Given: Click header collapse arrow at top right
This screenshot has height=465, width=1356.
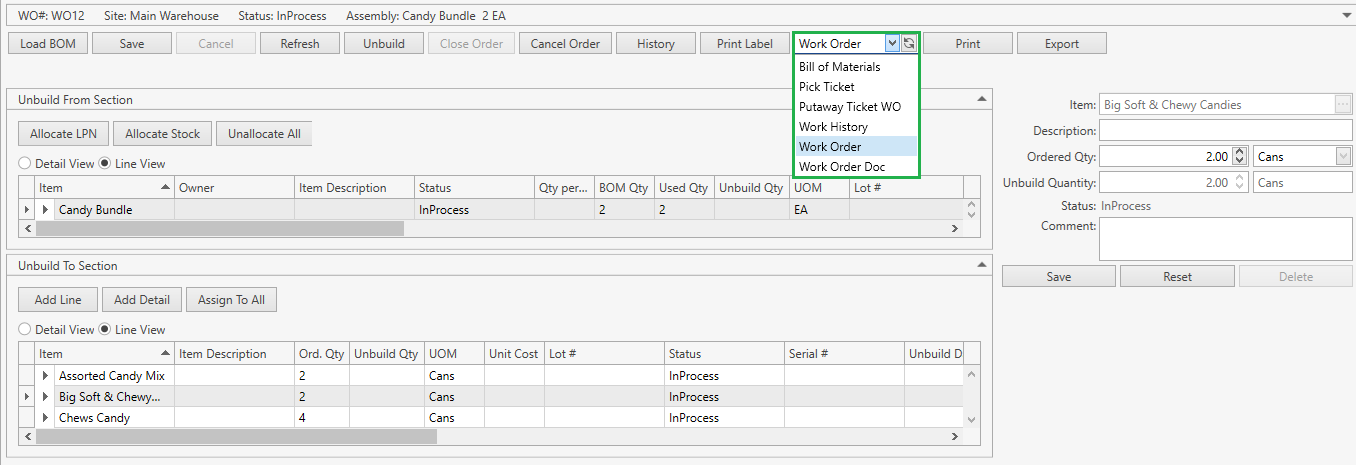Looking at the screenshot, I should tap(1346, 16).
